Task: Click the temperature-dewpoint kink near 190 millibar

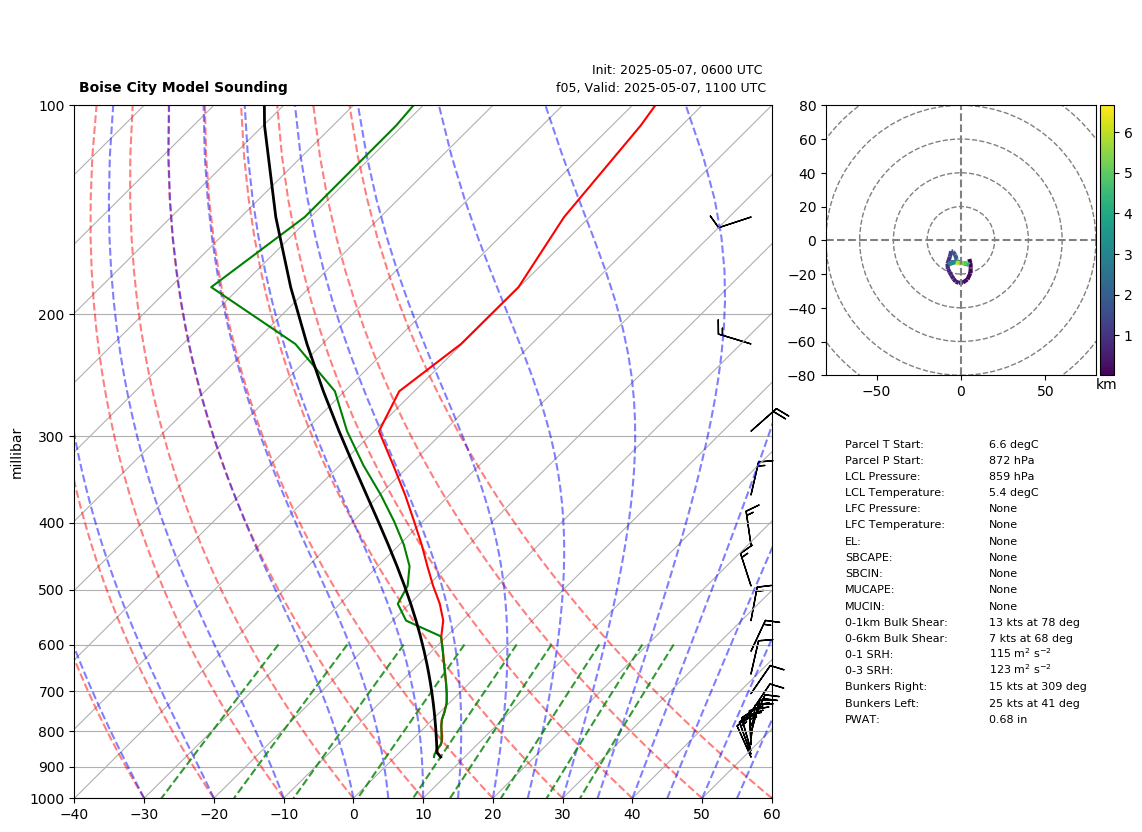Action: coord(212,287)
